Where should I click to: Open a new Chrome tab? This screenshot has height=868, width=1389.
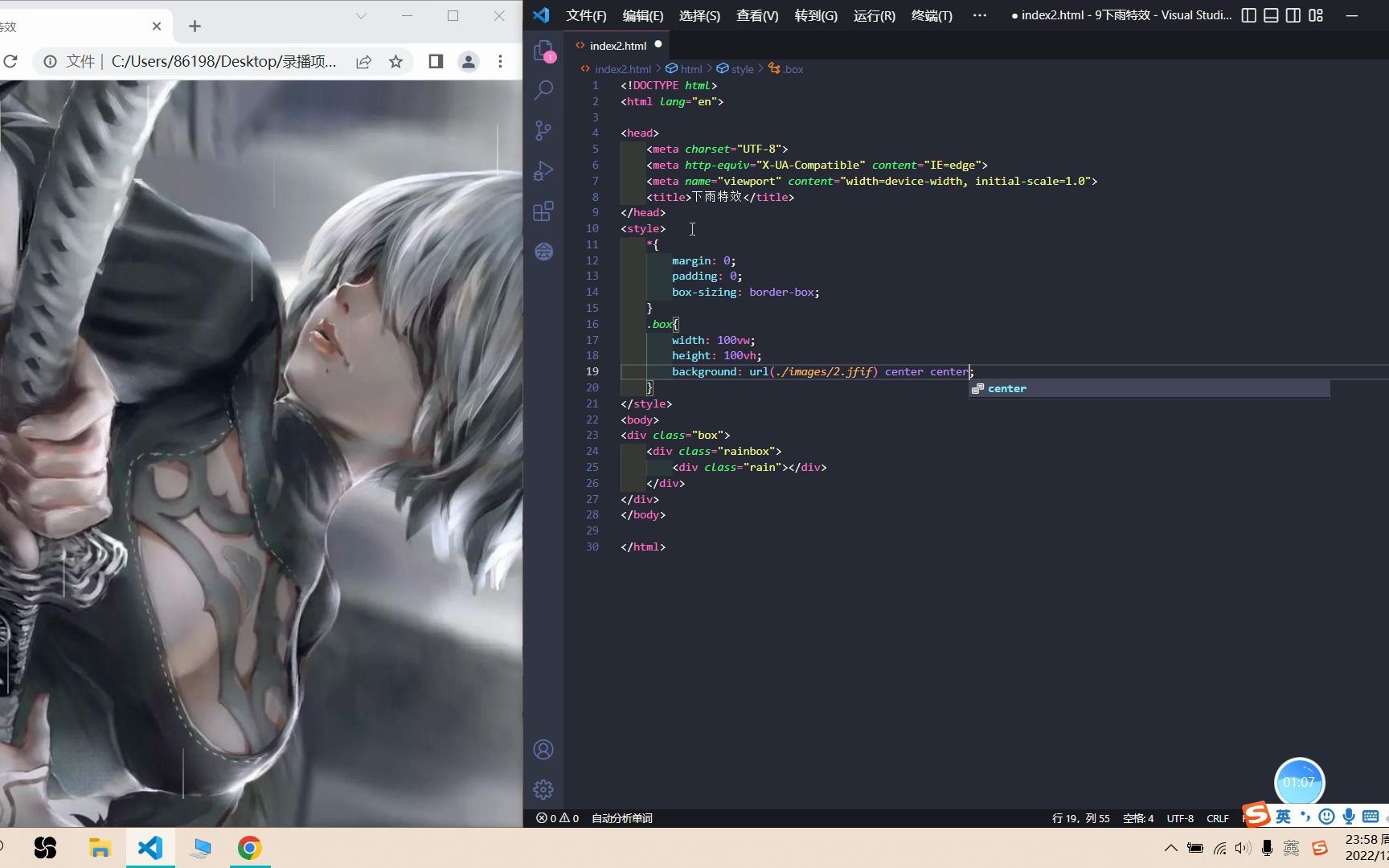(x=195, y=27)
